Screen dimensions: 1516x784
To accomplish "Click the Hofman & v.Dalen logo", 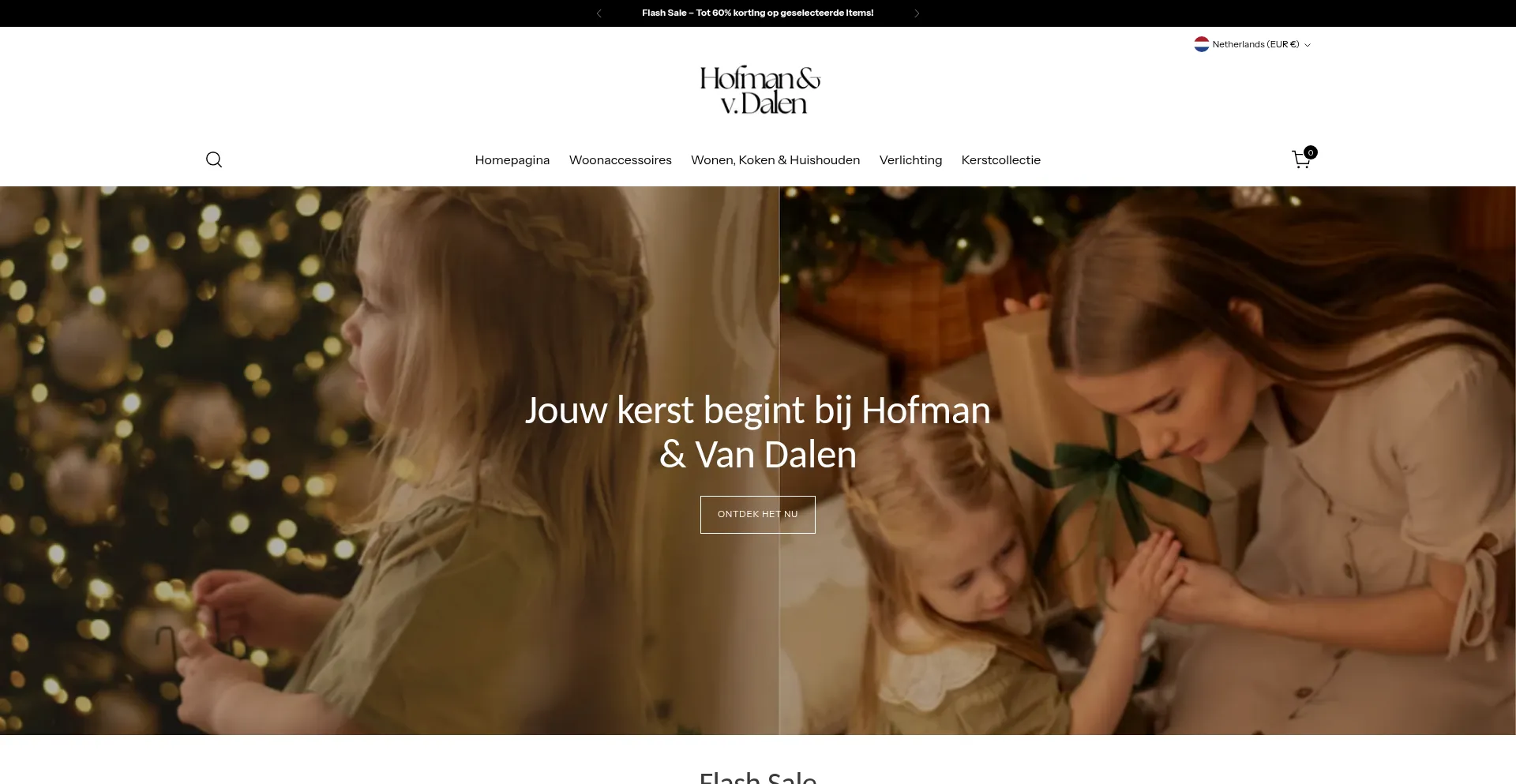I will click(760, 90).
